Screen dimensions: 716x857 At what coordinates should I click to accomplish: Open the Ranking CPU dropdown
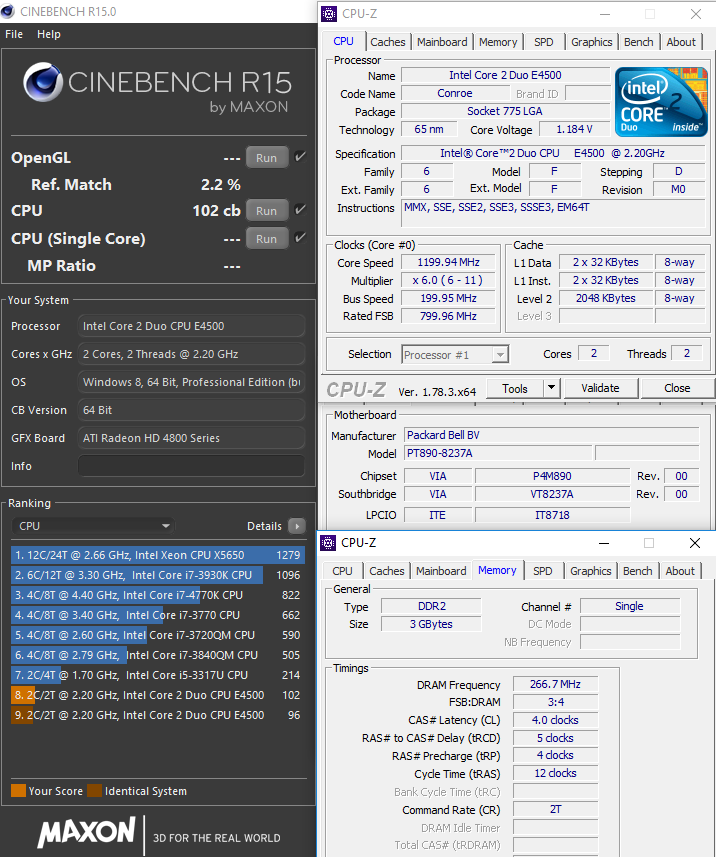[x=93, y=526]
